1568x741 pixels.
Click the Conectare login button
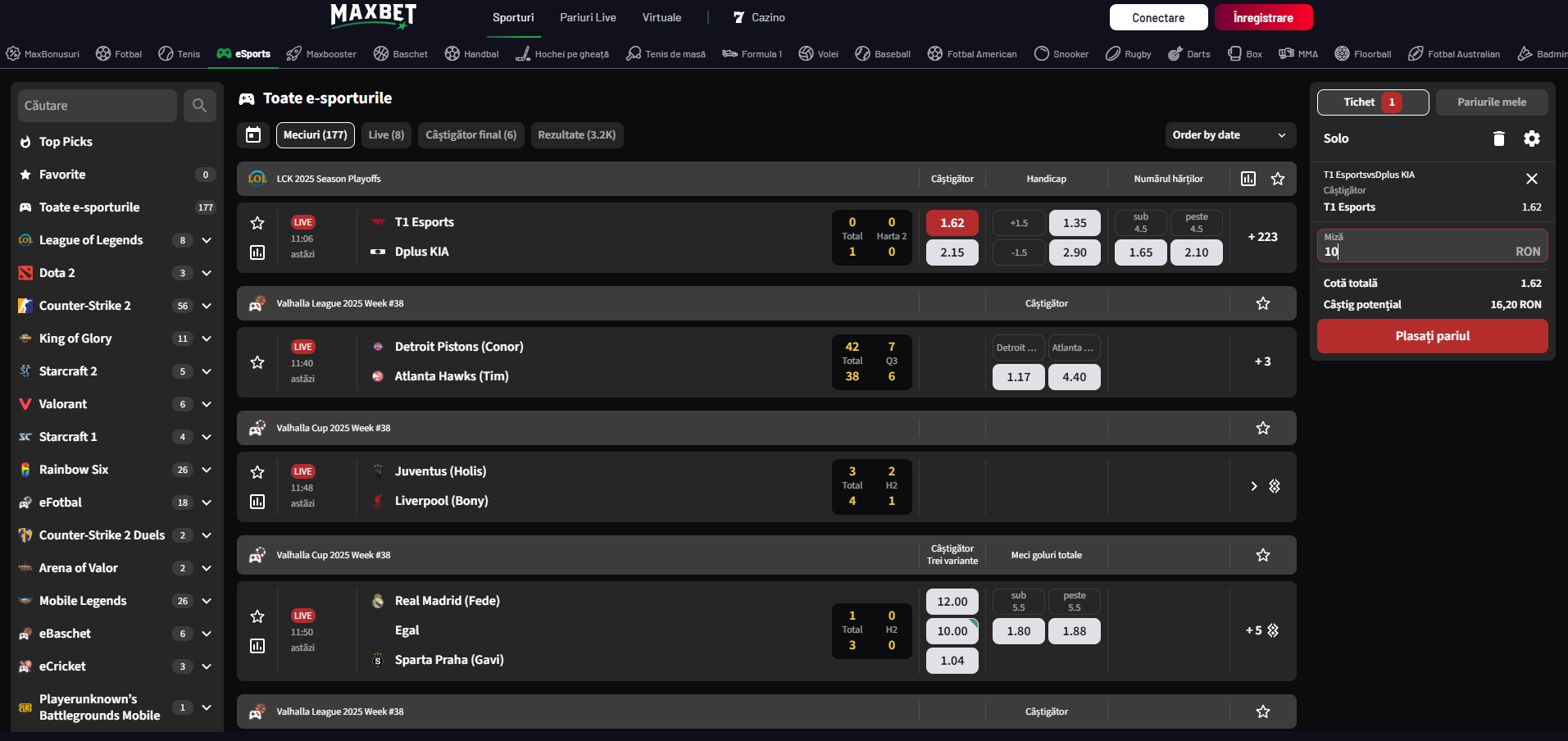pyautogui.click(x=1157, y=17)
